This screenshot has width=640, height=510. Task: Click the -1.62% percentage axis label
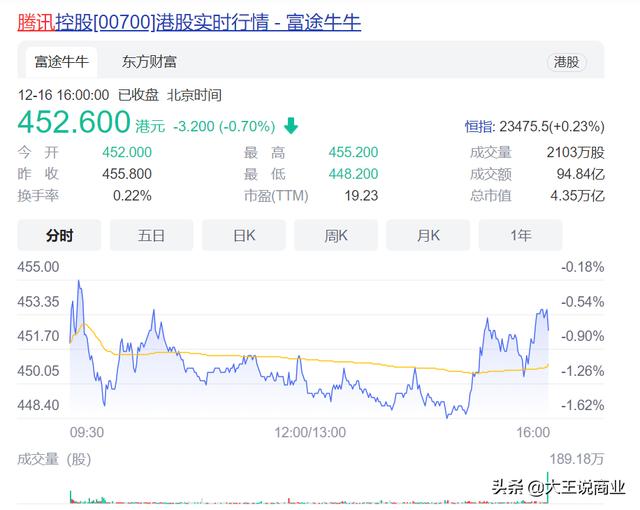pyautogui.click(x=582, y=405)
